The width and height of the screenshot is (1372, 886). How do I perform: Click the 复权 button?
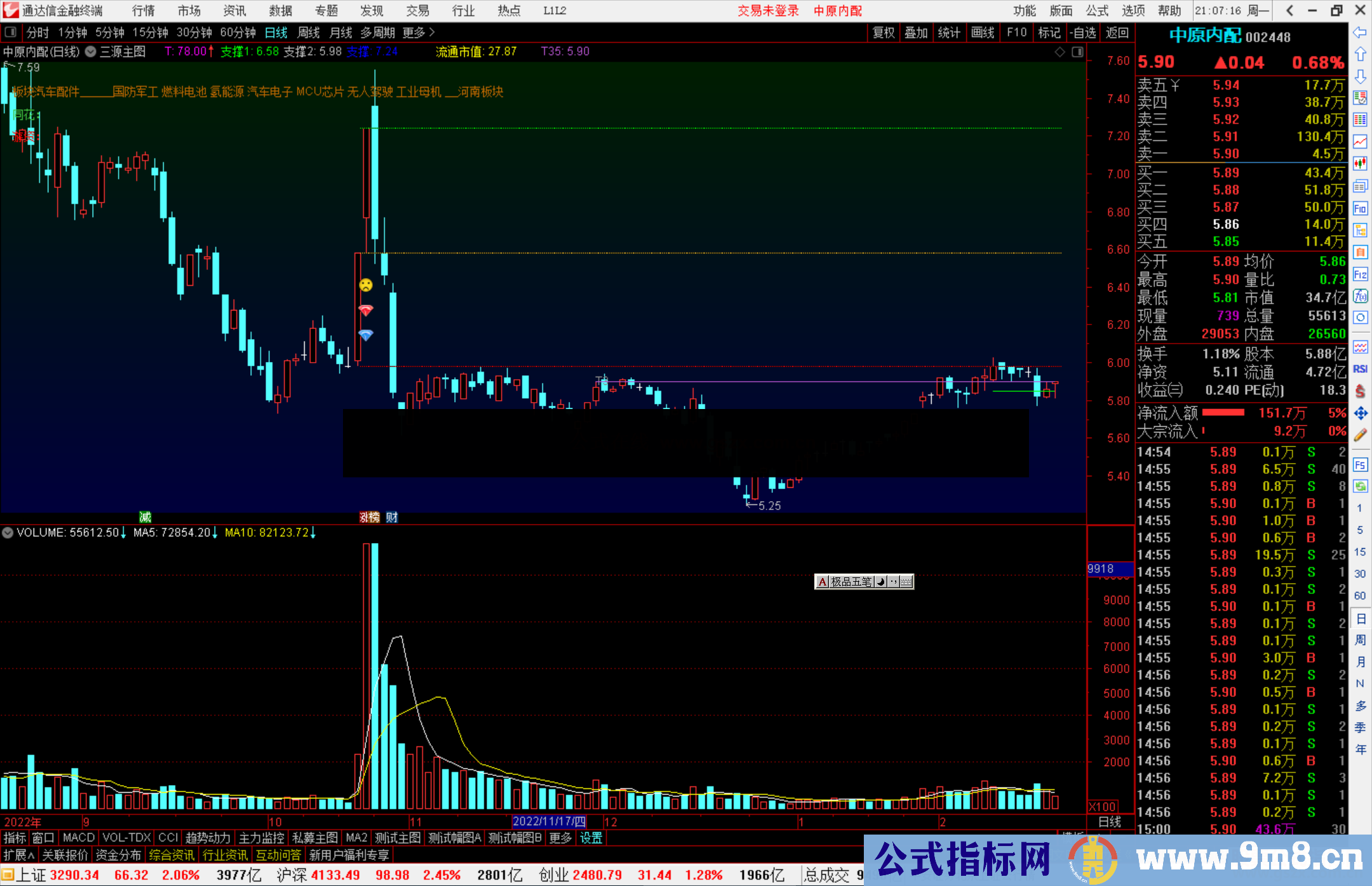(x=883, y=32)
